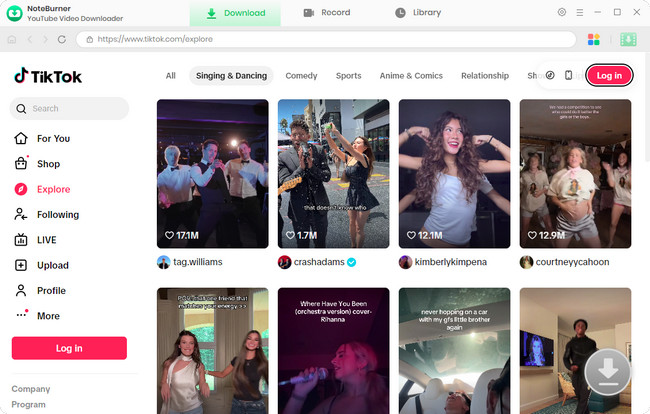
Task: Open the Where Have You Been cover video
Action: (334, 351)
